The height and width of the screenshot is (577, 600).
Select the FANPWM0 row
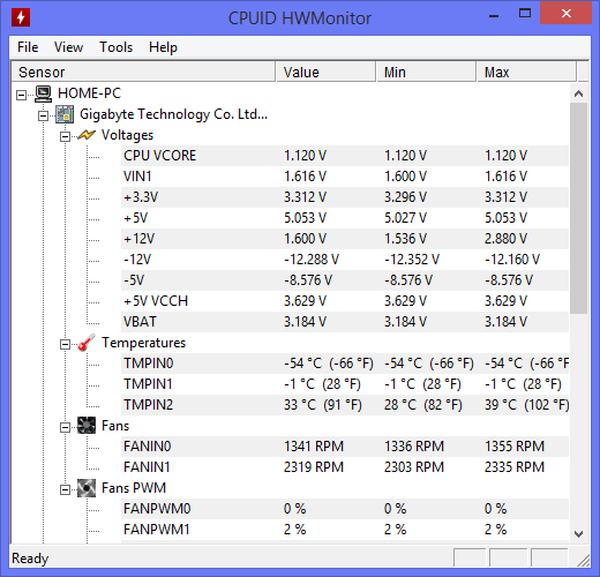pyautogui.click(x=345, y=509)
